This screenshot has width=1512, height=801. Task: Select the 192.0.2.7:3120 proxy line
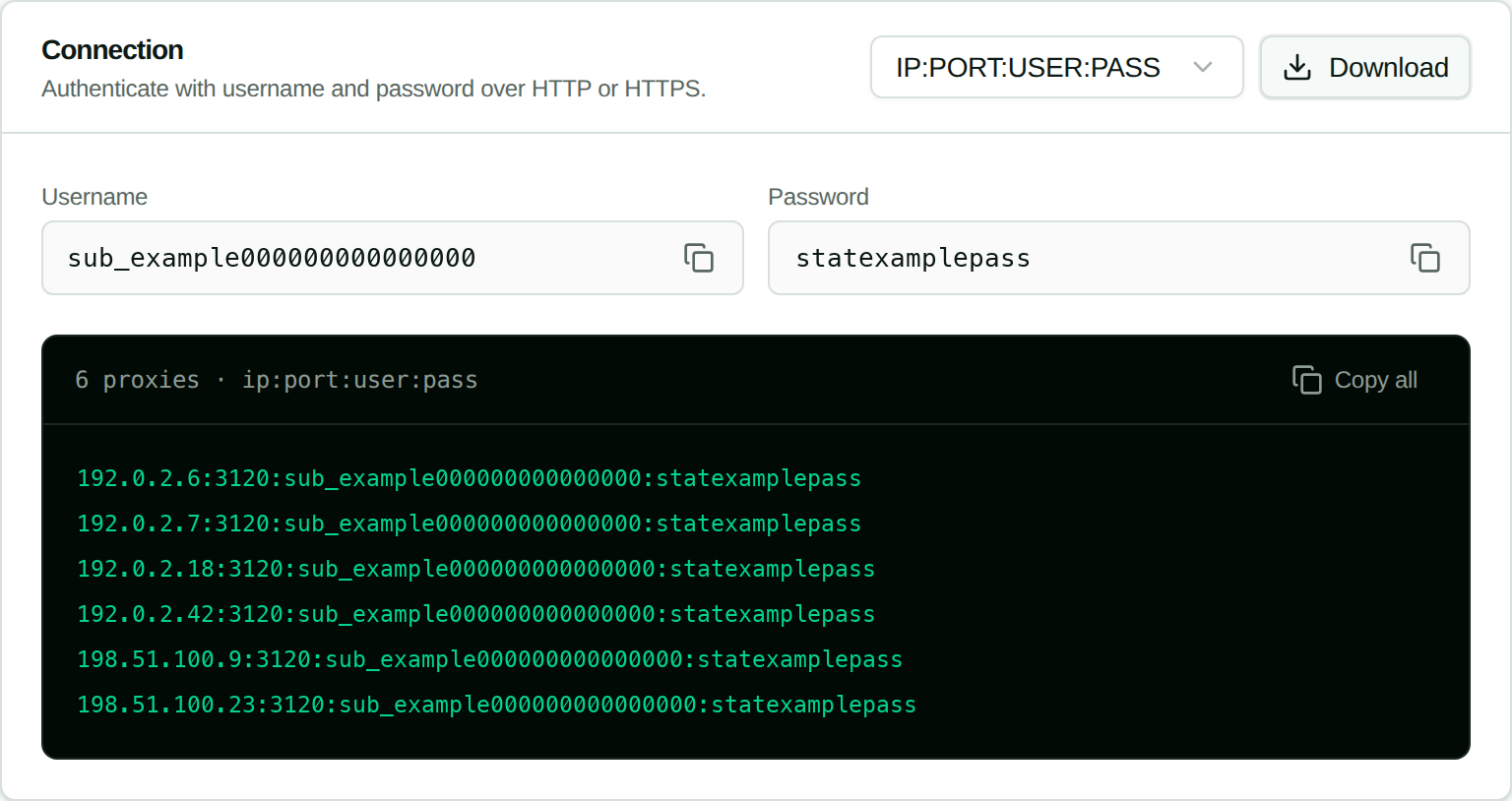(x=470, y=524)
